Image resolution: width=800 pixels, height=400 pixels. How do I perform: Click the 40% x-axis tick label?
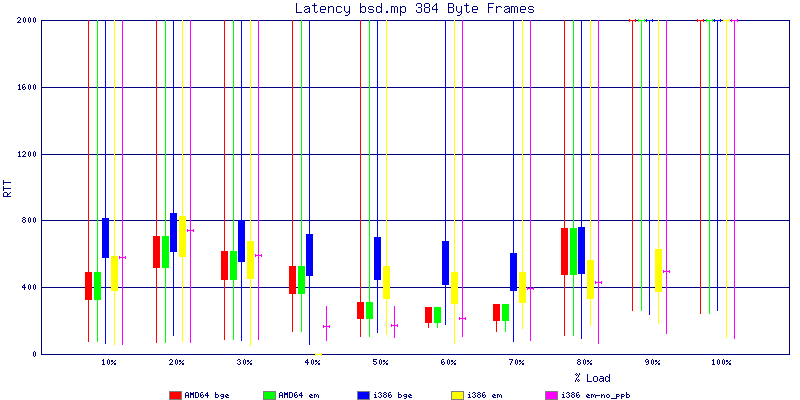tap(312, 362)
